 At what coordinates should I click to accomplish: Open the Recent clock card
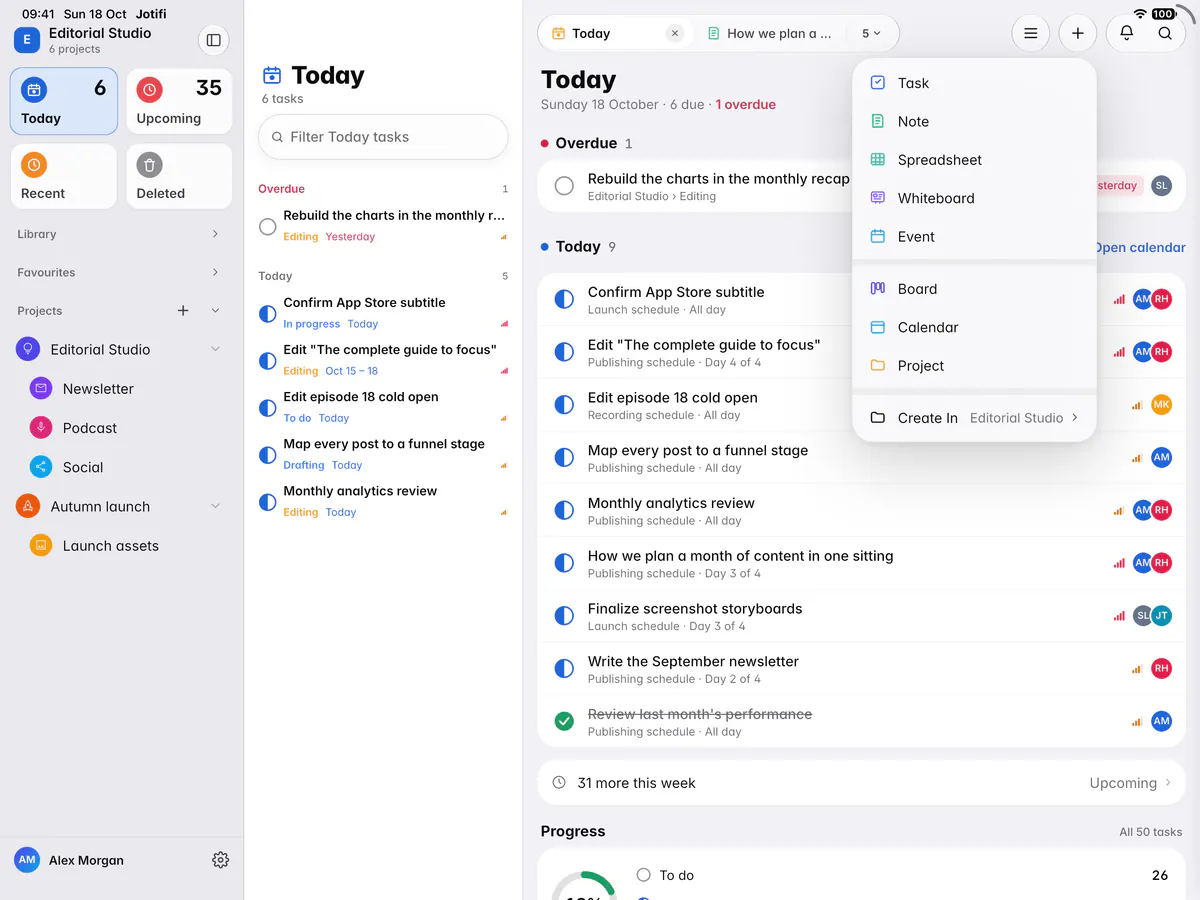(64, 177)
